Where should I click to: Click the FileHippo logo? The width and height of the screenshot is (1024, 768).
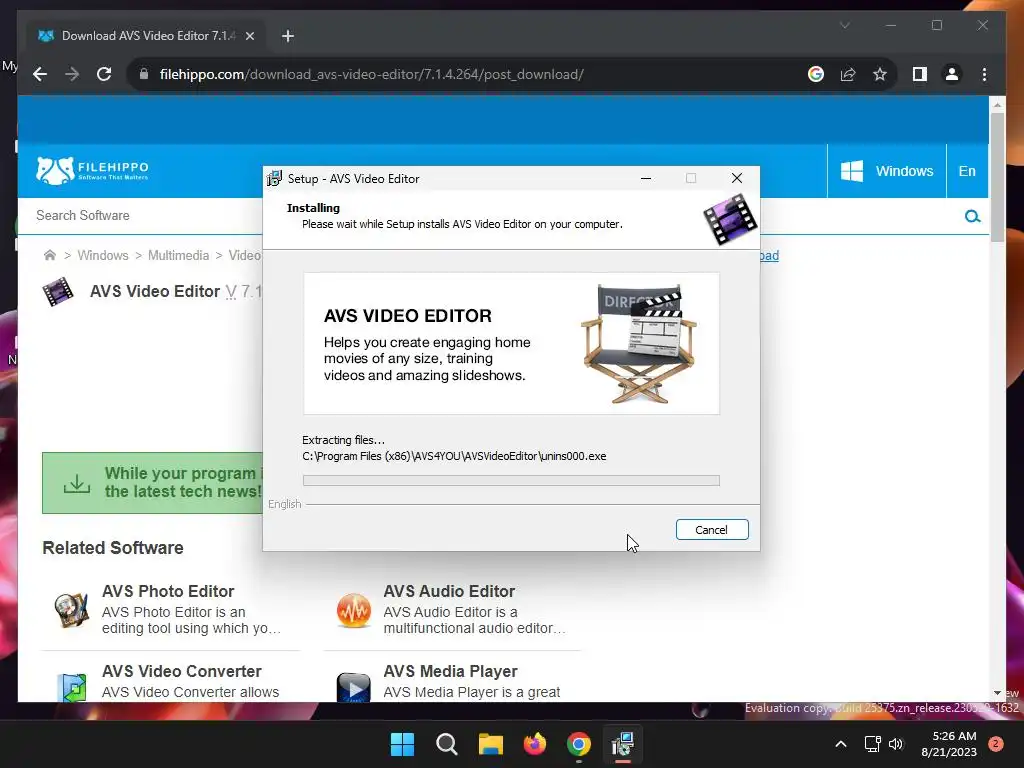[x=92, y=170]
